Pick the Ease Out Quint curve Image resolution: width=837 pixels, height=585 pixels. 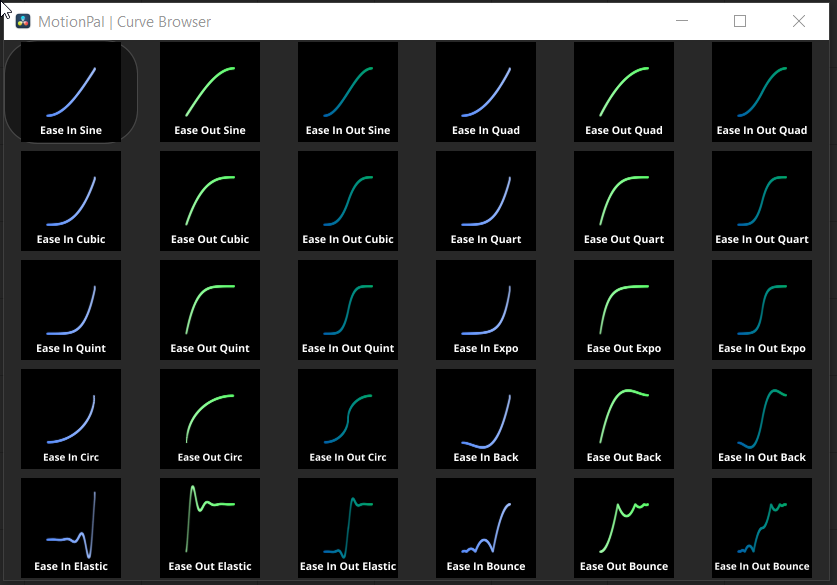coord(210,310)
